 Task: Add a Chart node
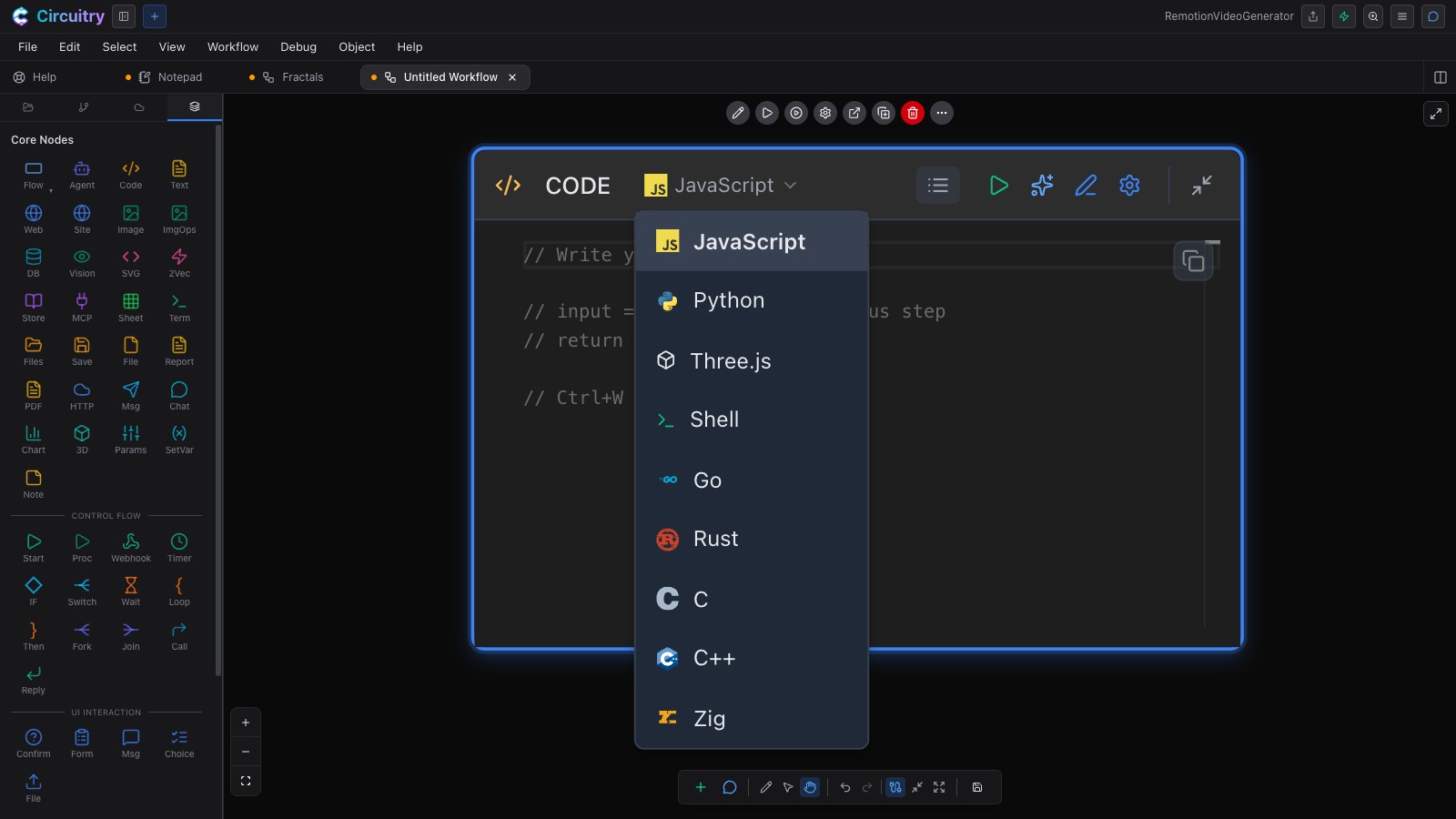(34, 440)
